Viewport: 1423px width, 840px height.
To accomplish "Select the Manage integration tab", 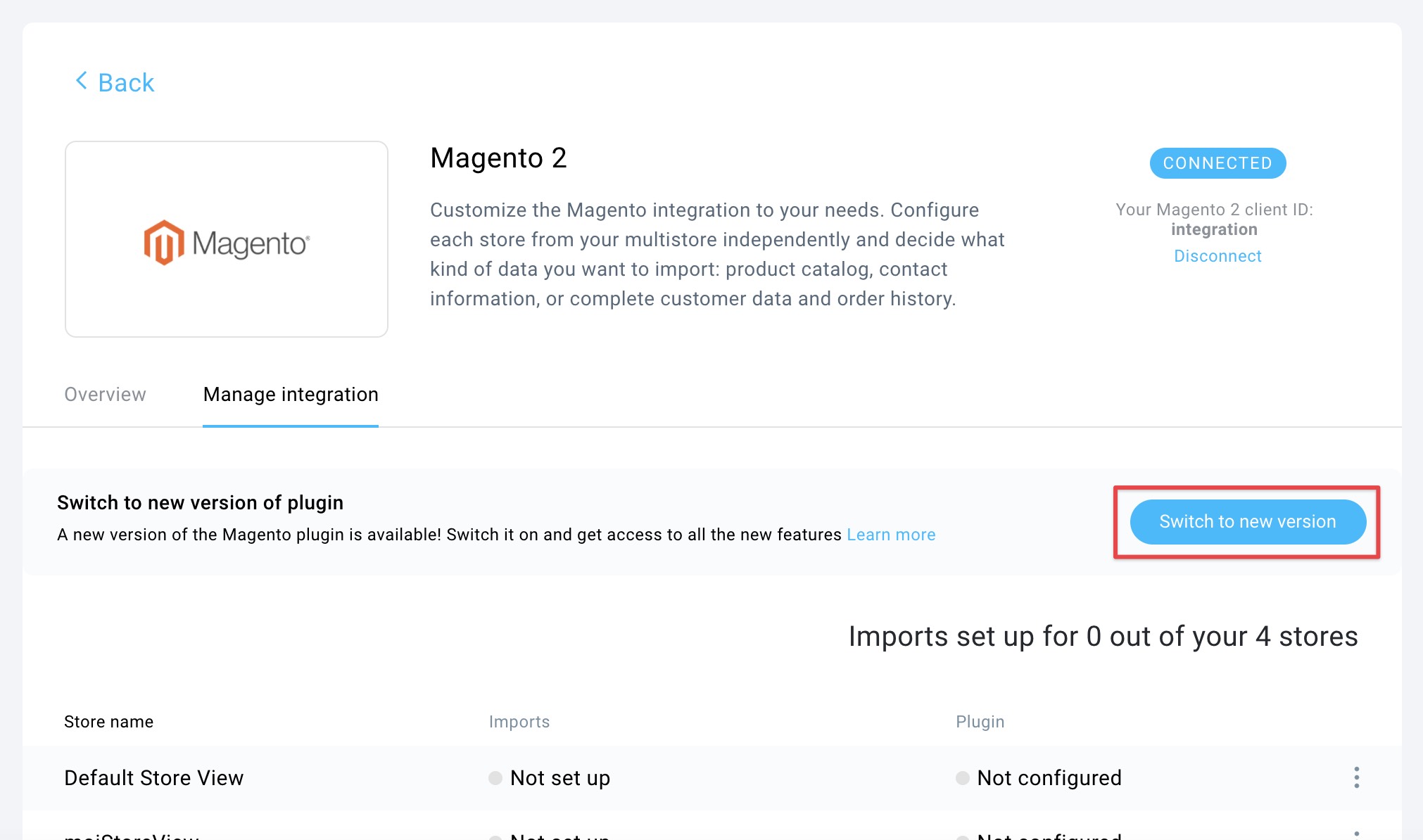I will [291, 394].
